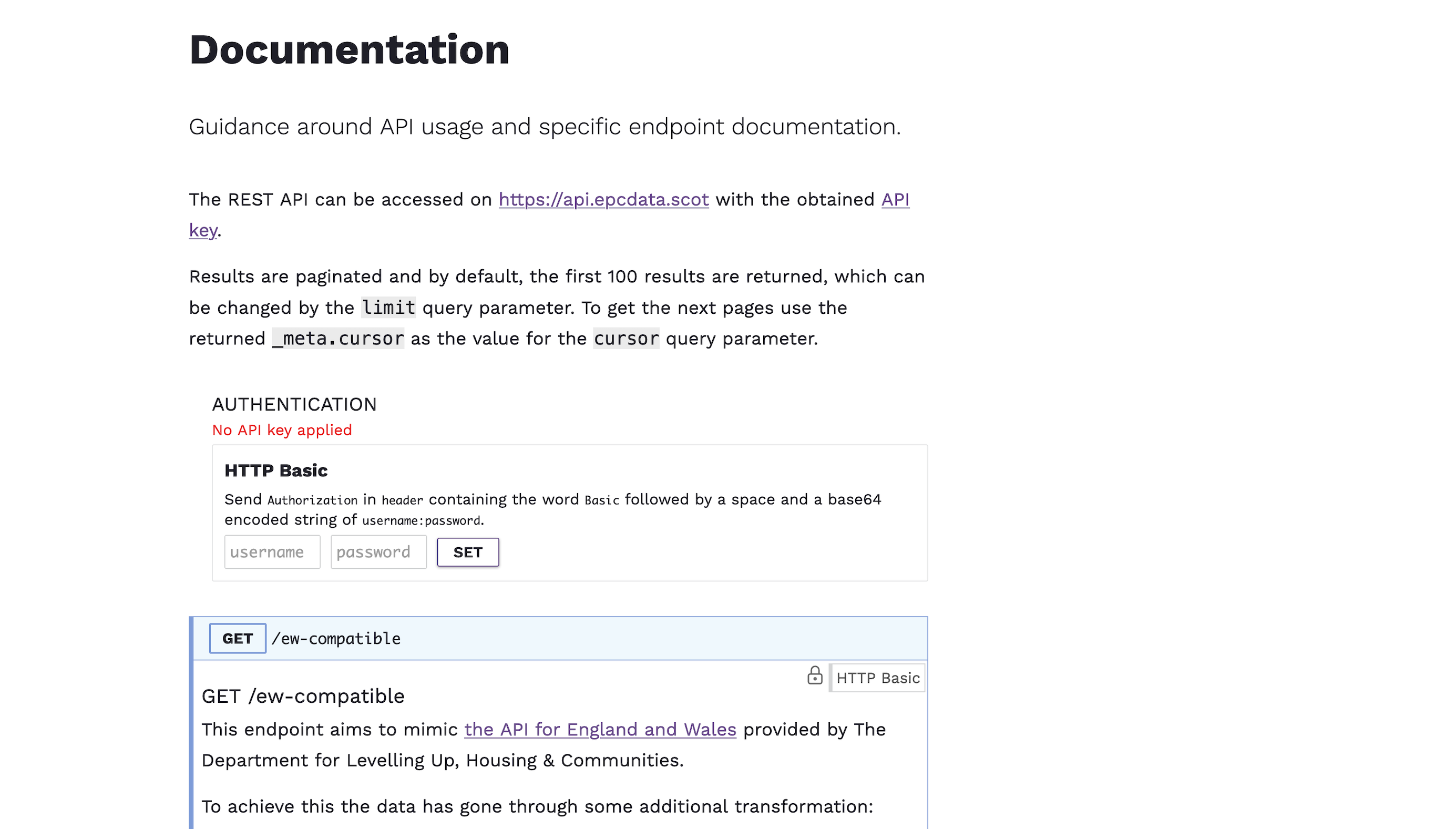This screenshot has height=829, width=1456.
Task: Click the 'GET /ew-compatible' description heading
Action: tap(303, 697)
